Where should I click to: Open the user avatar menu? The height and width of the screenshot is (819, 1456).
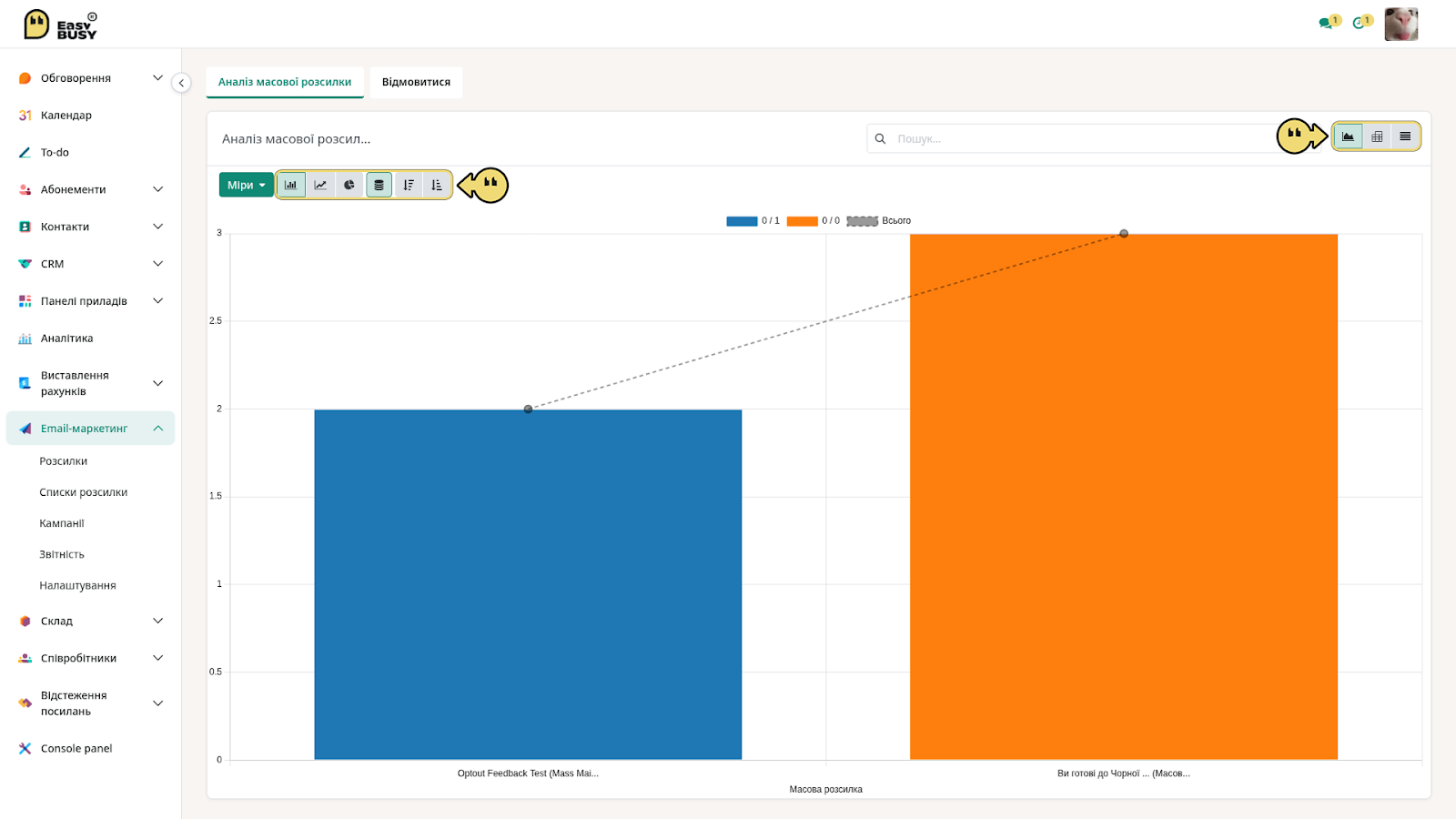coord(1401,24)
